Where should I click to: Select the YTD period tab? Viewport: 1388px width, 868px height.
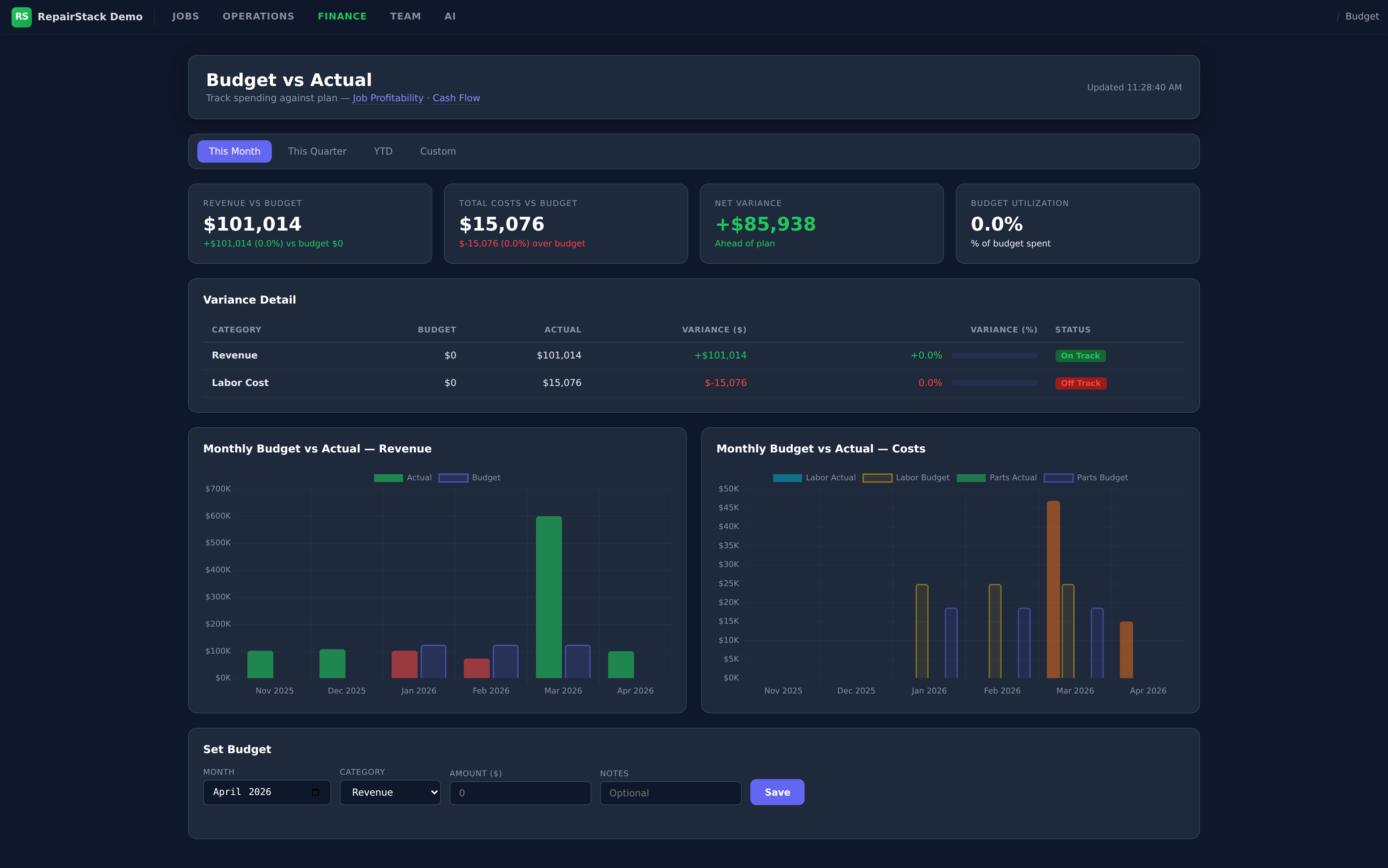tap(383, 151)
